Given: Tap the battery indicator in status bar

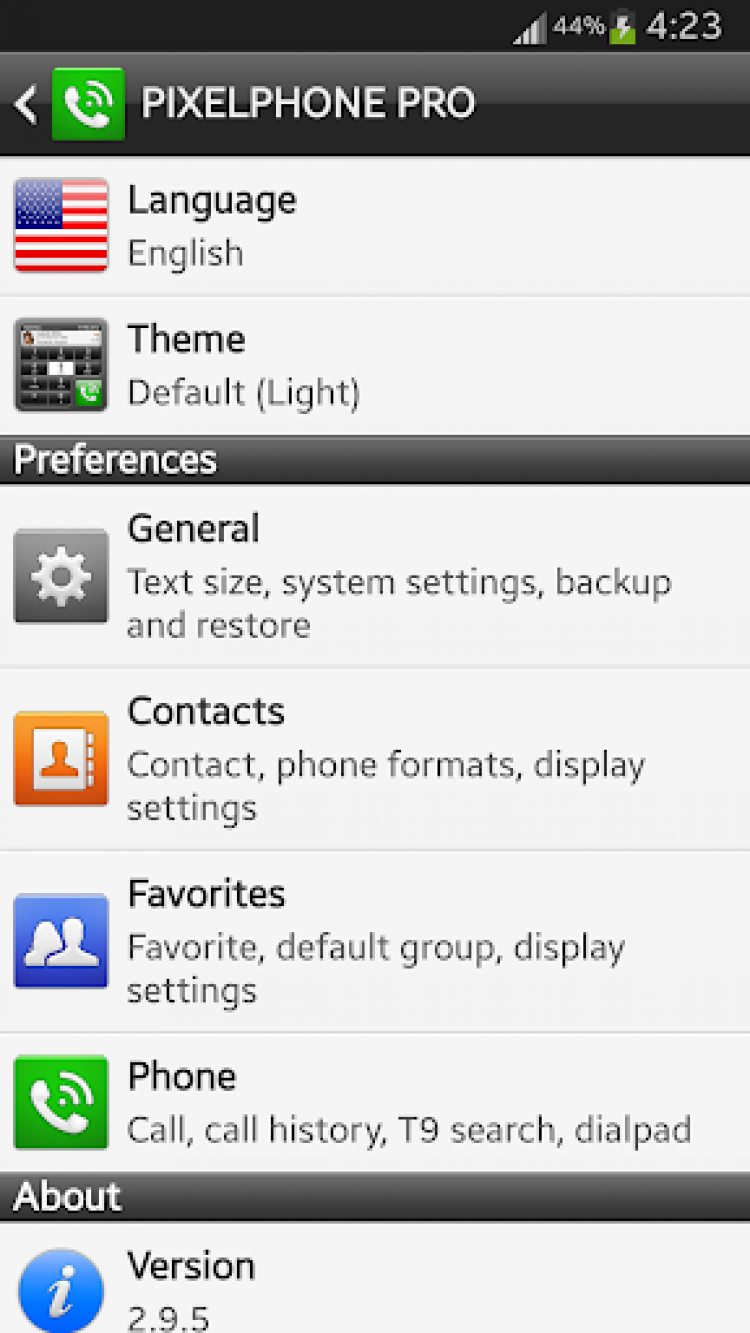Looking at the screenshot, I should click(622, 27).
